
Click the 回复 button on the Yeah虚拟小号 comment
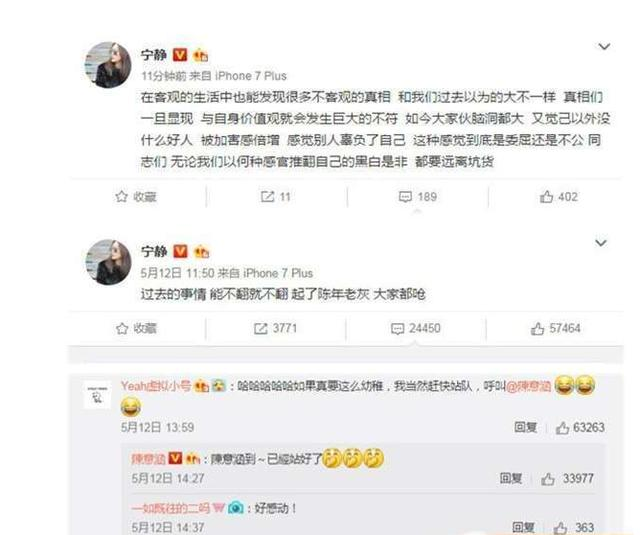(x=525, y=427)
